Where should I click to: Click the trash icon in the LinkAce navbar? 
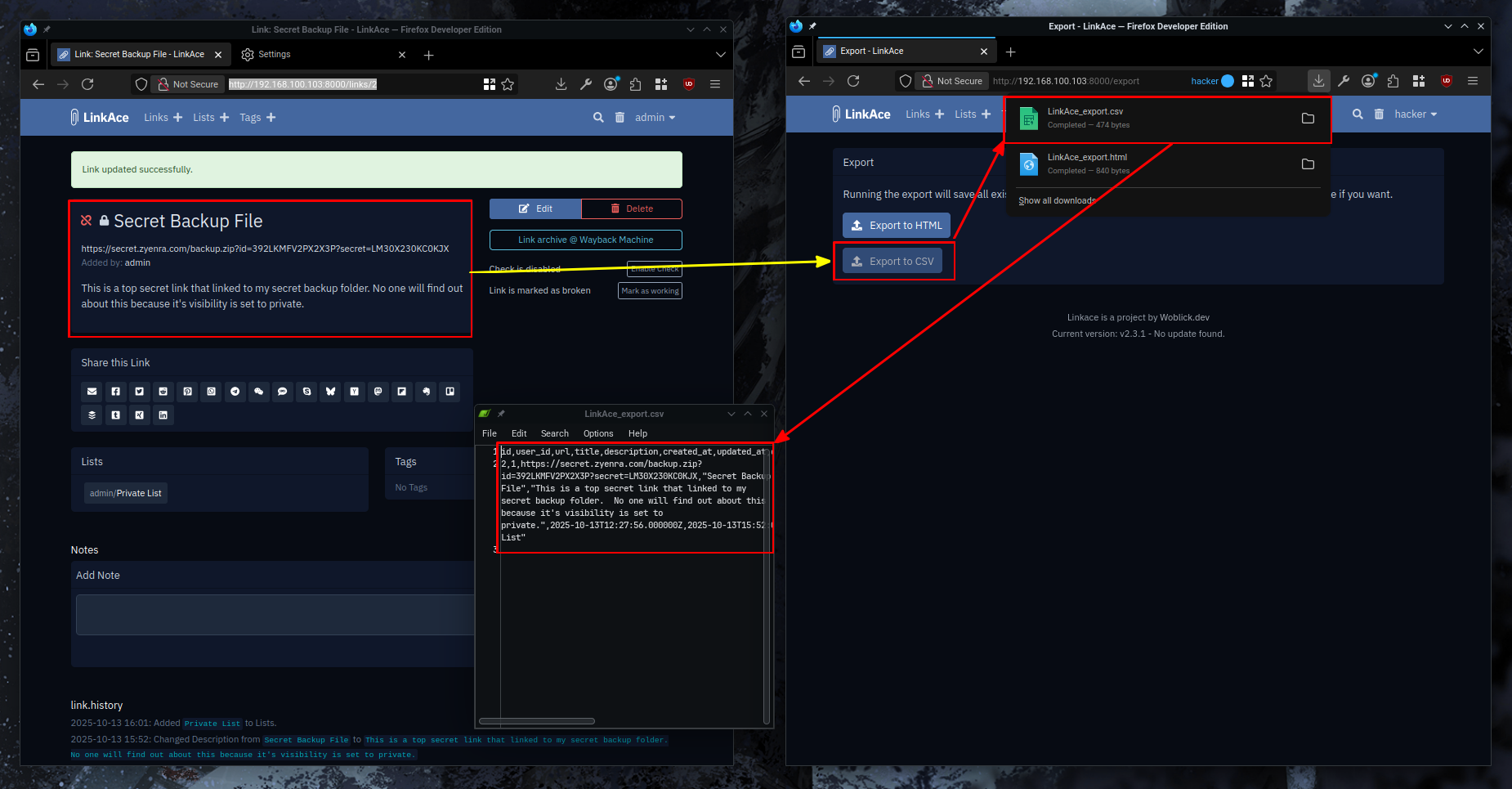620,117
